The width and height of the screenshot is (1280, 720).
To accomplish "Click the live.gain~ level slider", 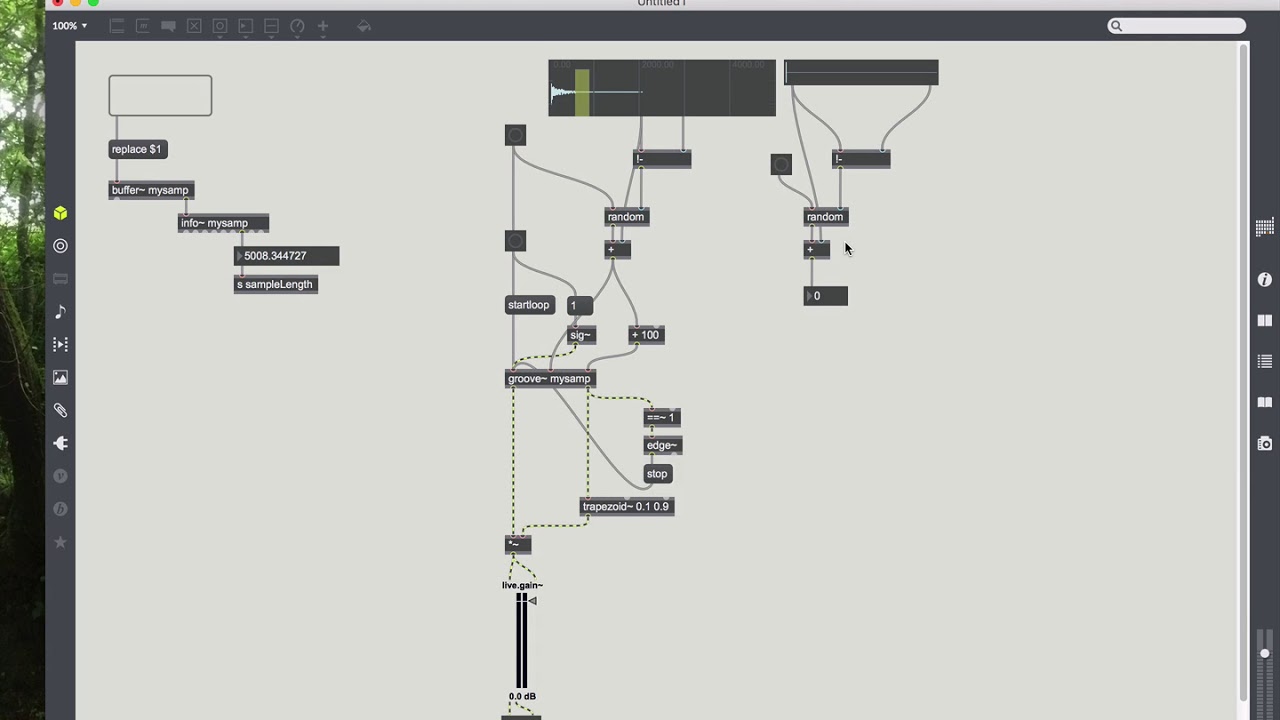I will (x=521, y=640).
